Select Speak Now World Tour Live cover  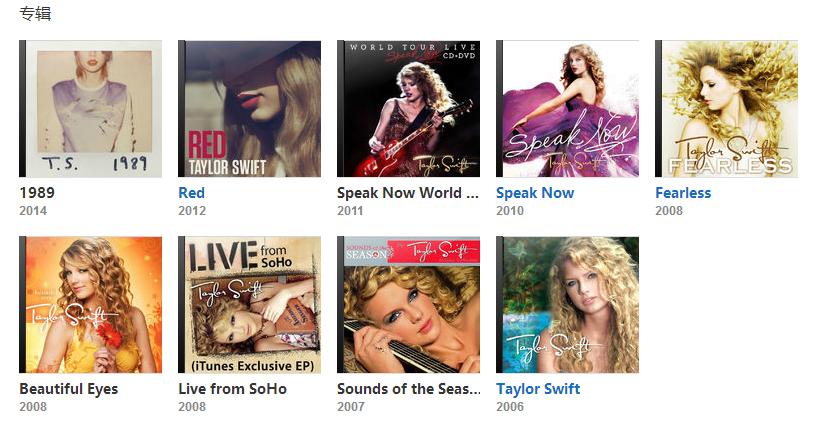click(x=408, y=109)
